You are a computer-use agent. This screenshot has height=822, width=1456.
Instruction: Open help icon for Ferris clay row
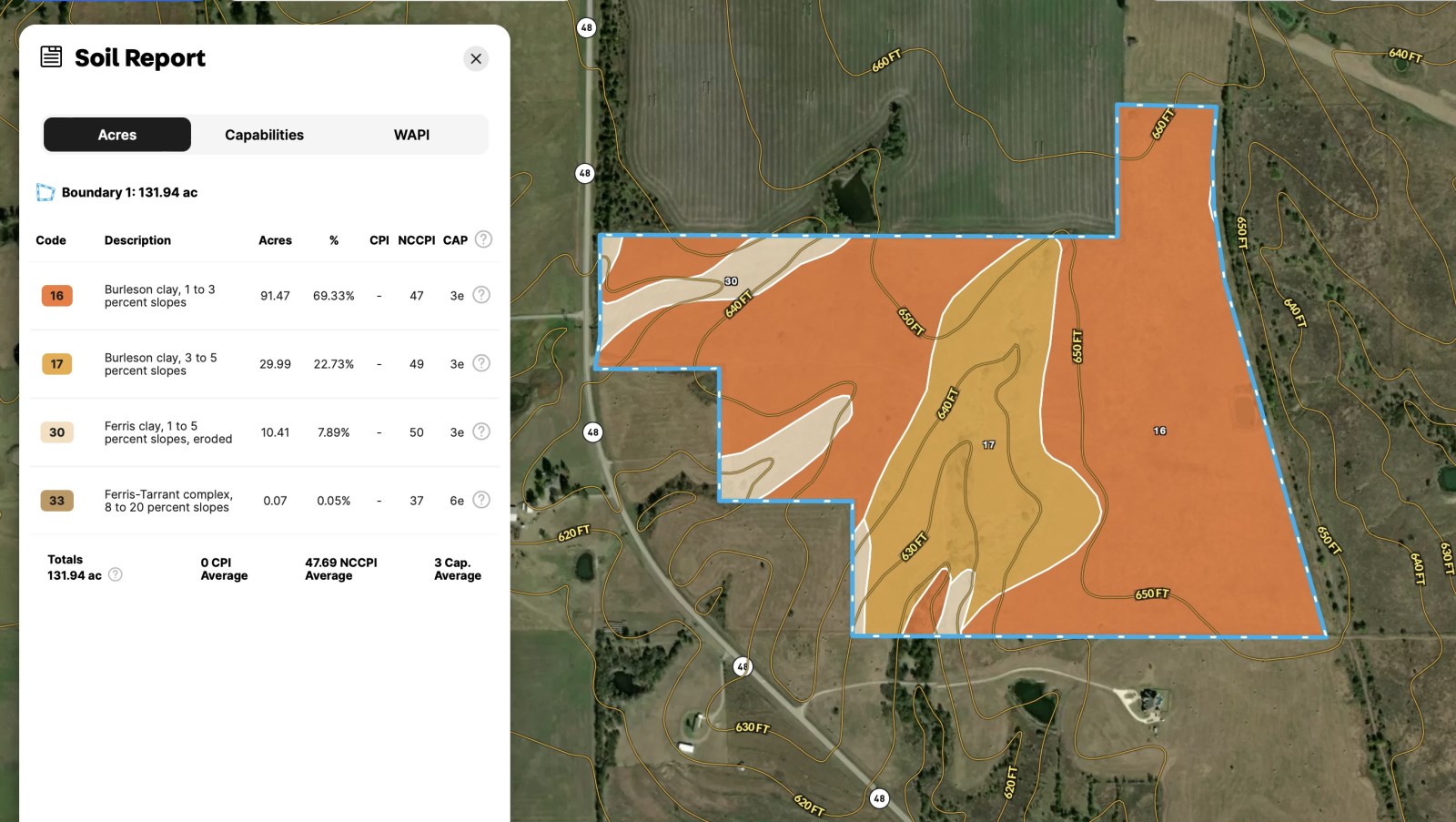pos(482,431)
